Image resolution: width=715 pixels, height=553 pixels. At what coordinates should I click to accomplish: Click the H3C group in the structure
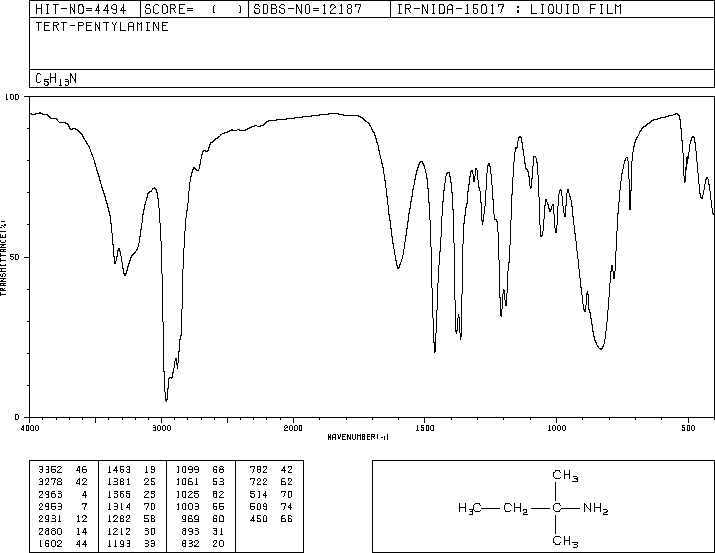(x=470, y=508)
